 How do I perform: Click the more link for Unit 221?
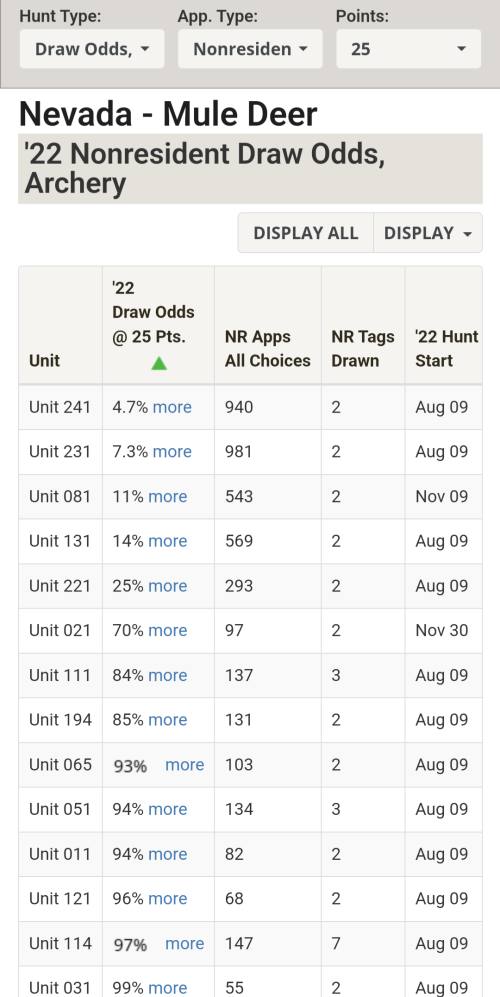click(167, 586)
